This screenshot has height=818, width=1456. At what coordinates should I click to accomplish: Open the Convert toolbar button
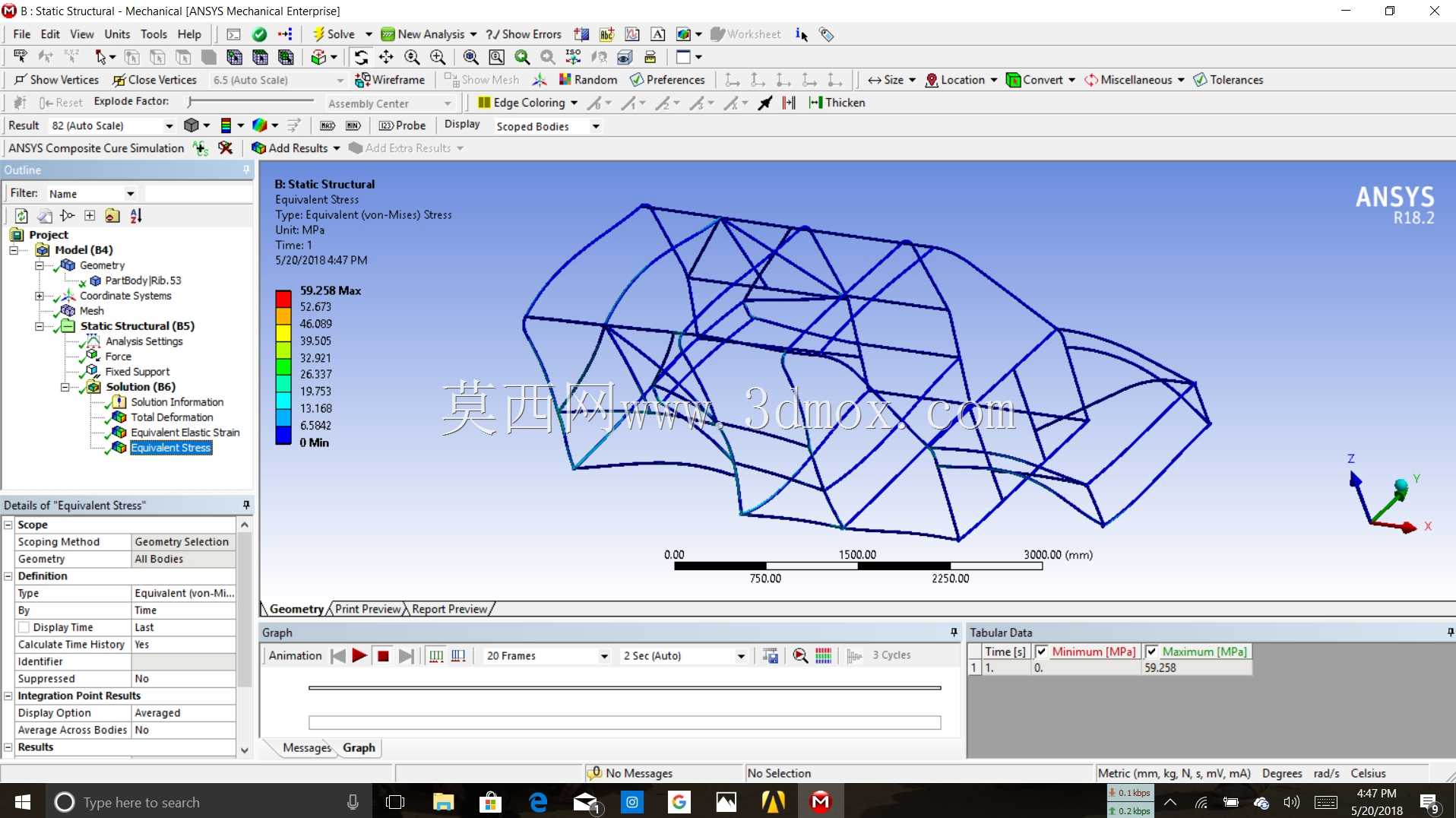pyautogui.click(x=1040, y=80)
